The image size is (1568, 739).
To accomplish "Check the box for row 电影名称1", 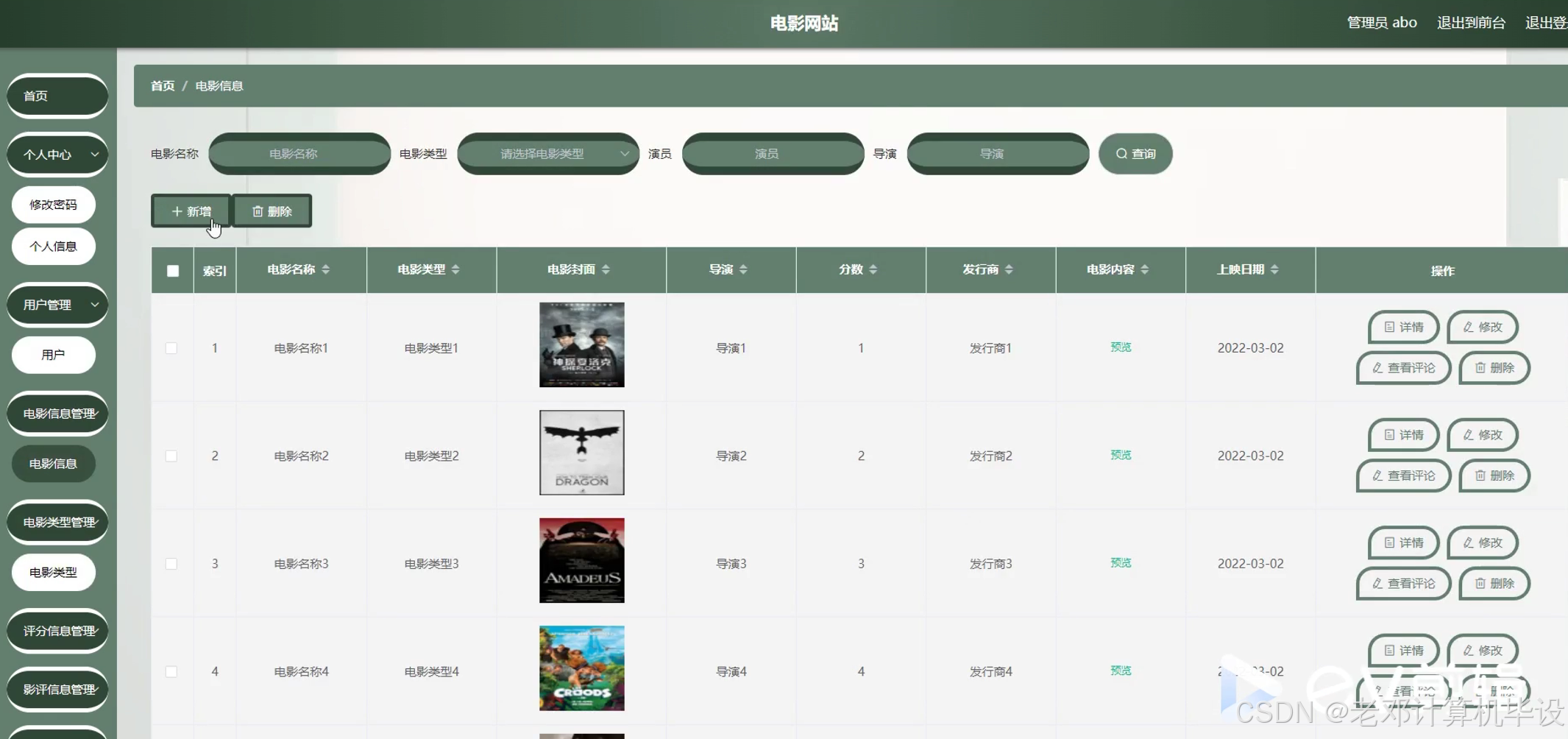I will click(x=171, y=348).
